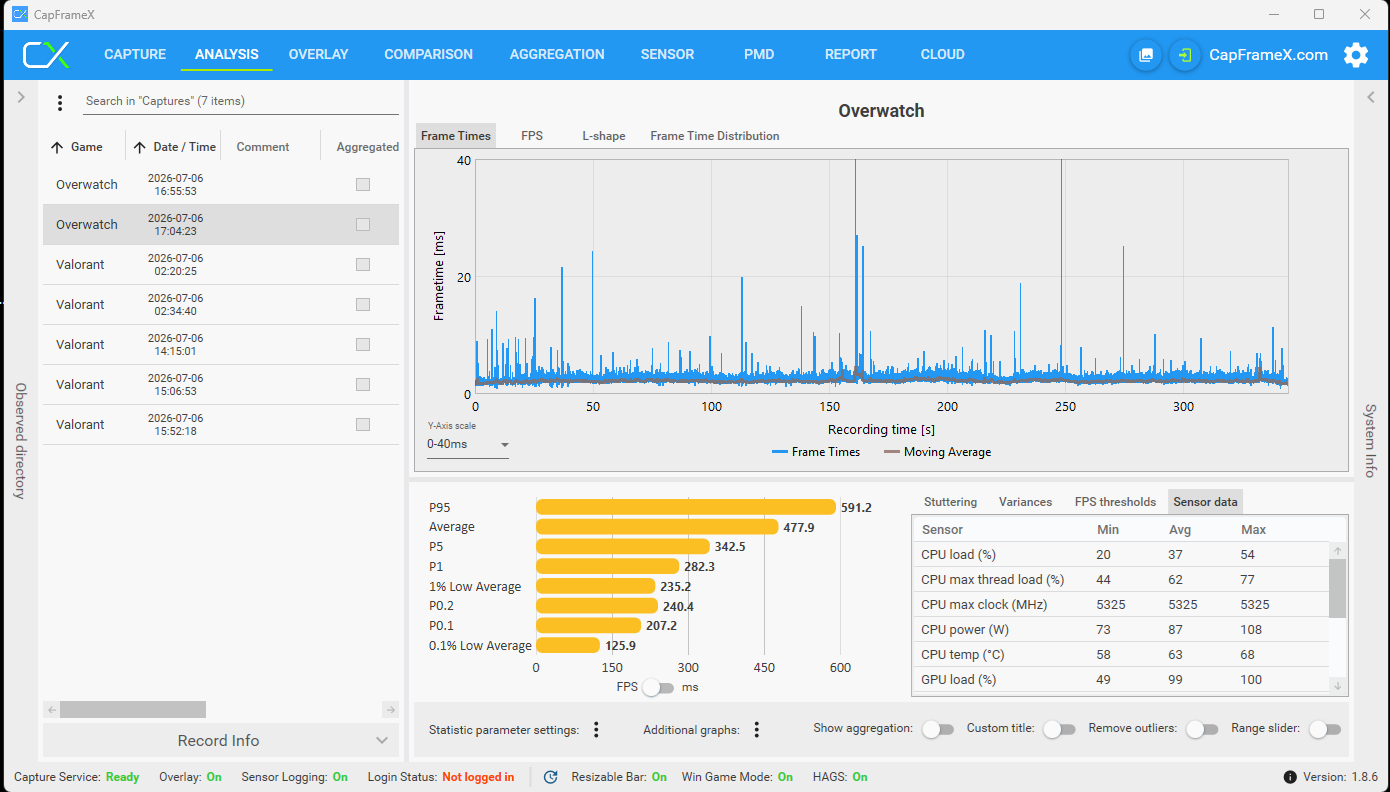The image size is (1390, 792).
Task: Click the refresh icon beside Resizable Bar
Action: tap(550, 777)
